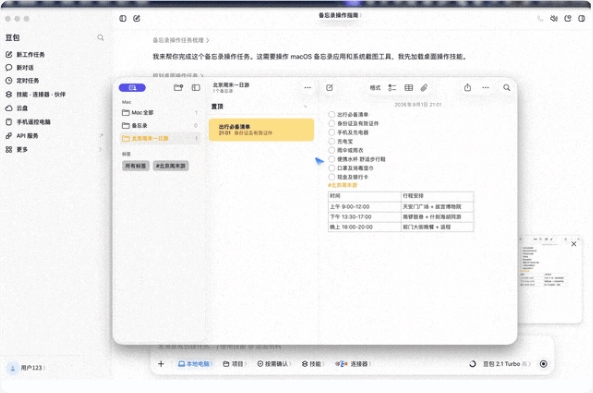593x393 pixels.
Task: Attach a file with the paperclip icon
Action: tap(424, 88)
